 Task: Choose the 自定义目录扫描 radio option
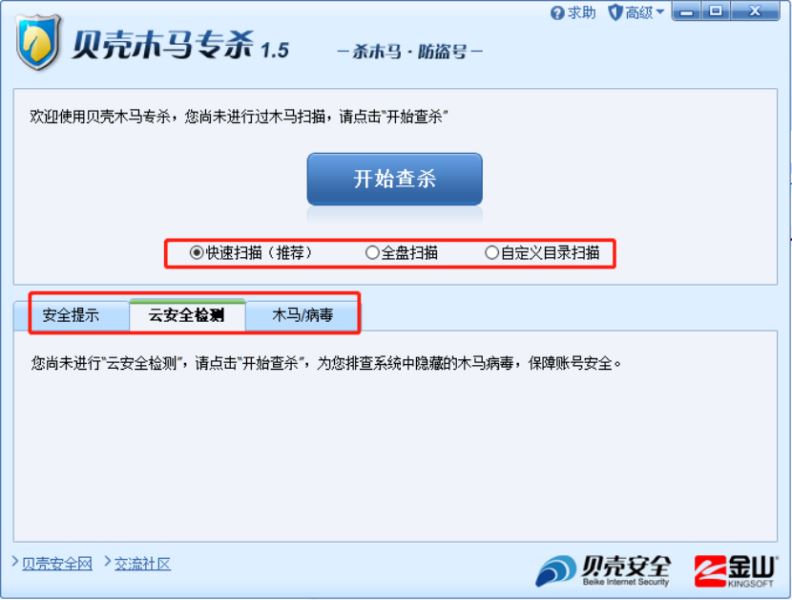[x=491, y=252]
